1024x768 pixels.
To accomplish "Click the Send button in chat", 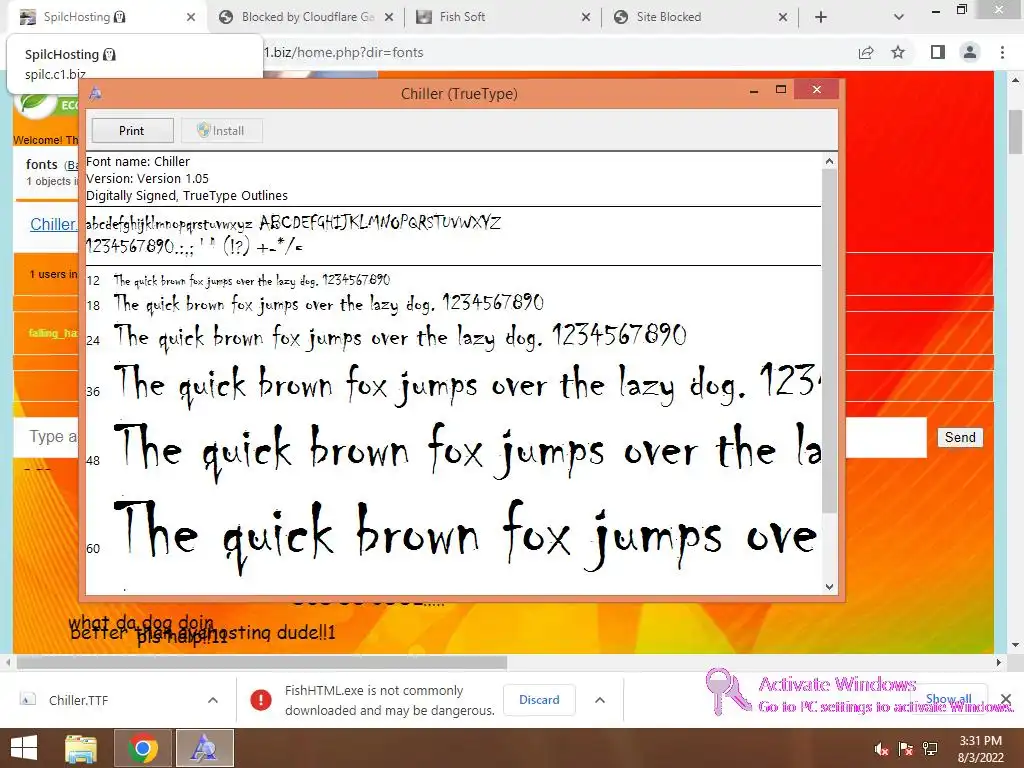I will [960, 437].
